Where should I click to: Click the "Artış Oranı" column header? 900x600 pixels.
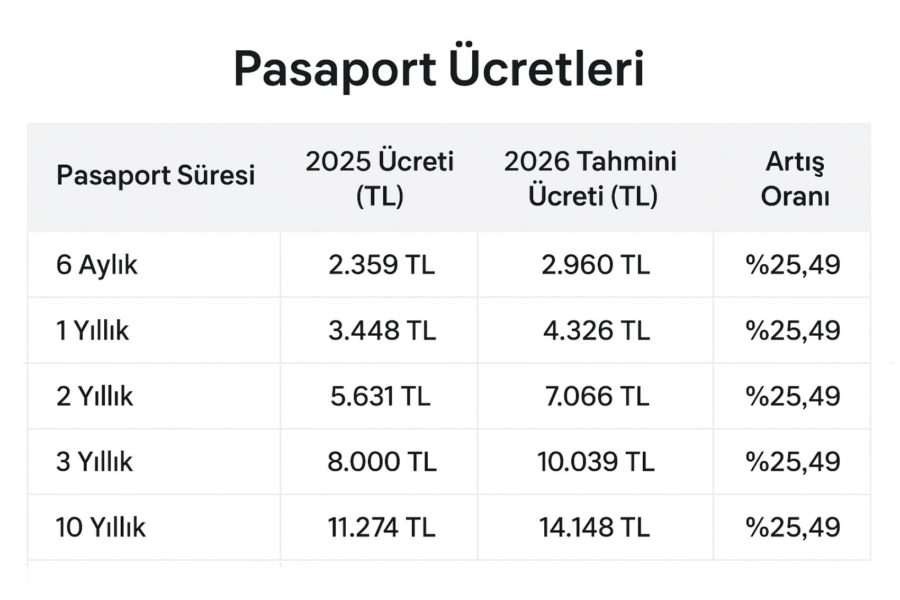pyautogui.click(x=795, y=177)
